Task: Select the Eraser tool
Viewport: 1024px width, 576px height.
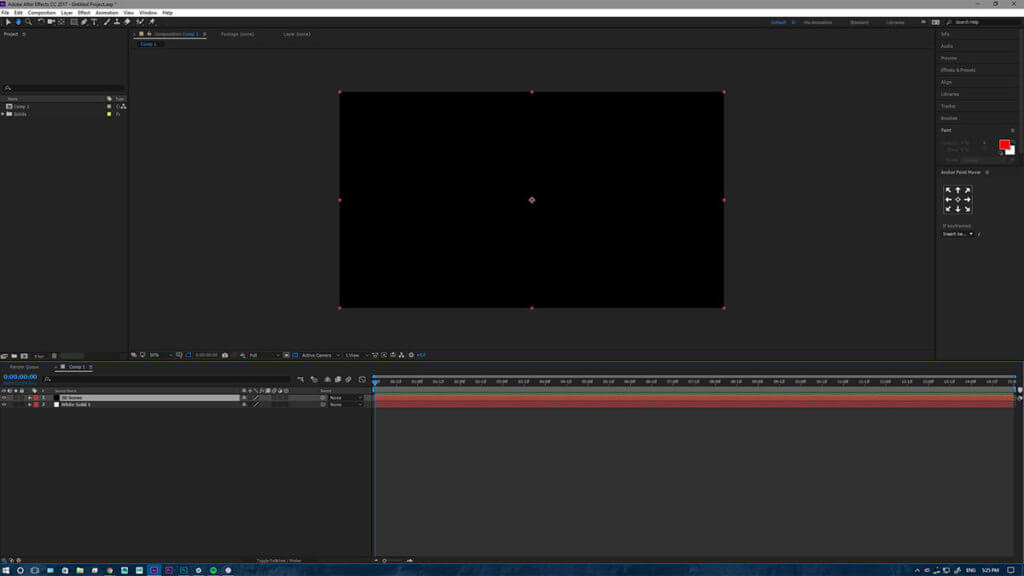Action: point(127,22)
